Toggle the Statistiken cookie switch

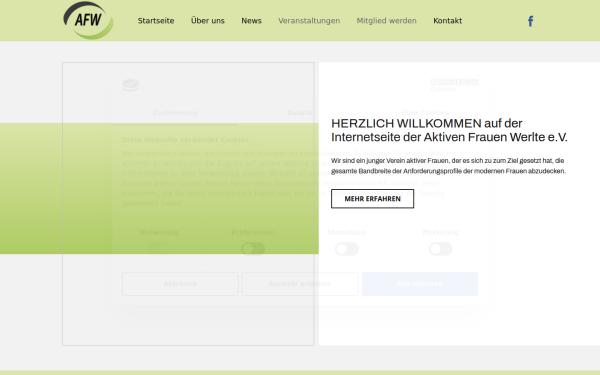coord(347,249)
